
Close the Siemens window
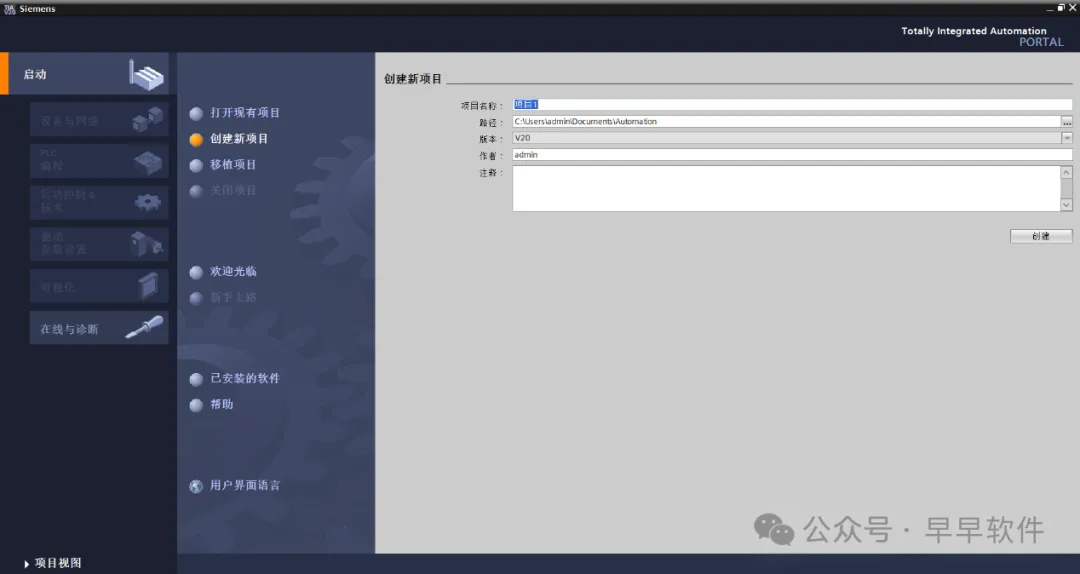pos(1072,8)
